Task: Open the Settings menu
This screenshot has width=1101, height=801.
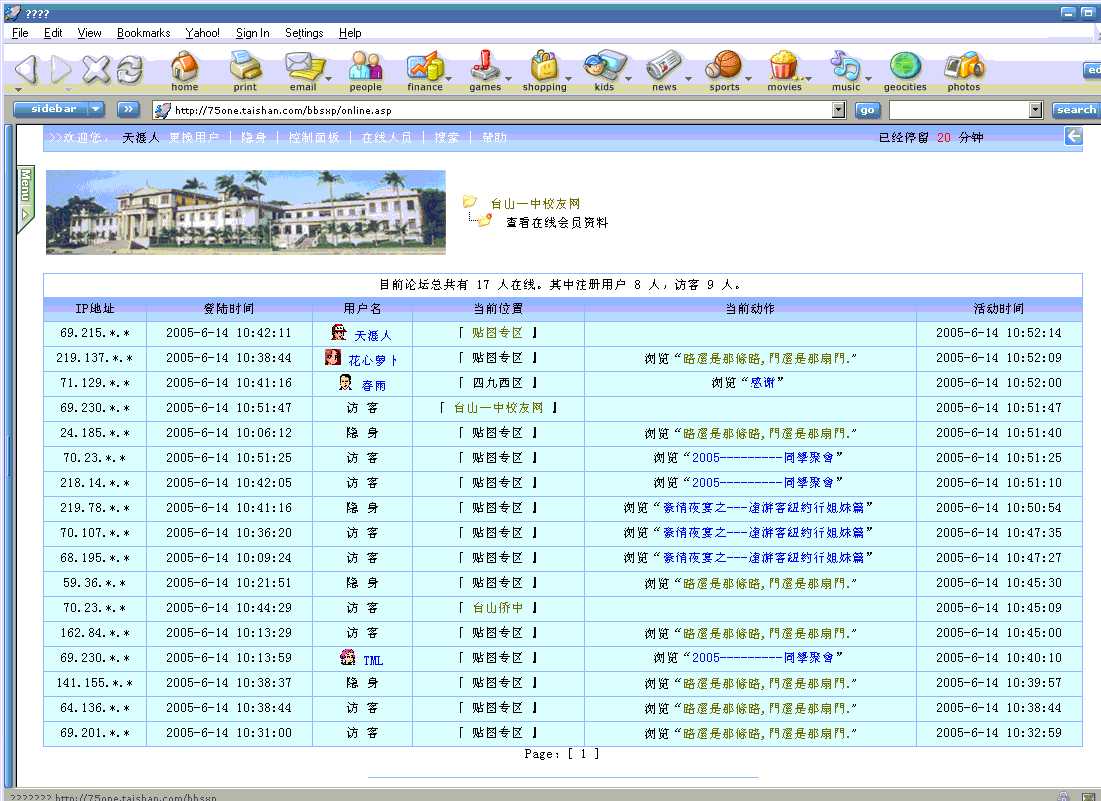Action: 304,33
